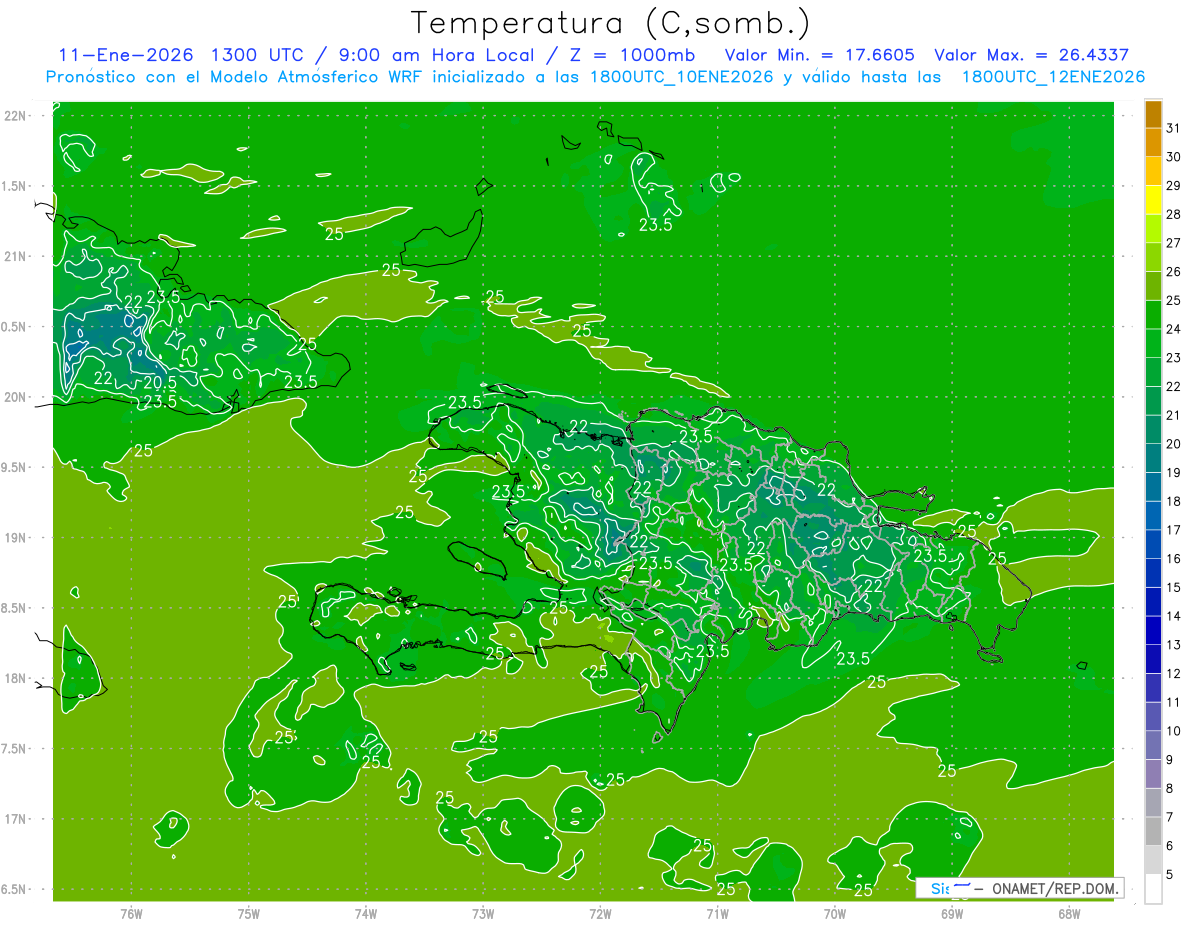This screenshot has height=927, width=1200.
Task: Click the "16" label on the color scale
Action: coord(1173,559)
